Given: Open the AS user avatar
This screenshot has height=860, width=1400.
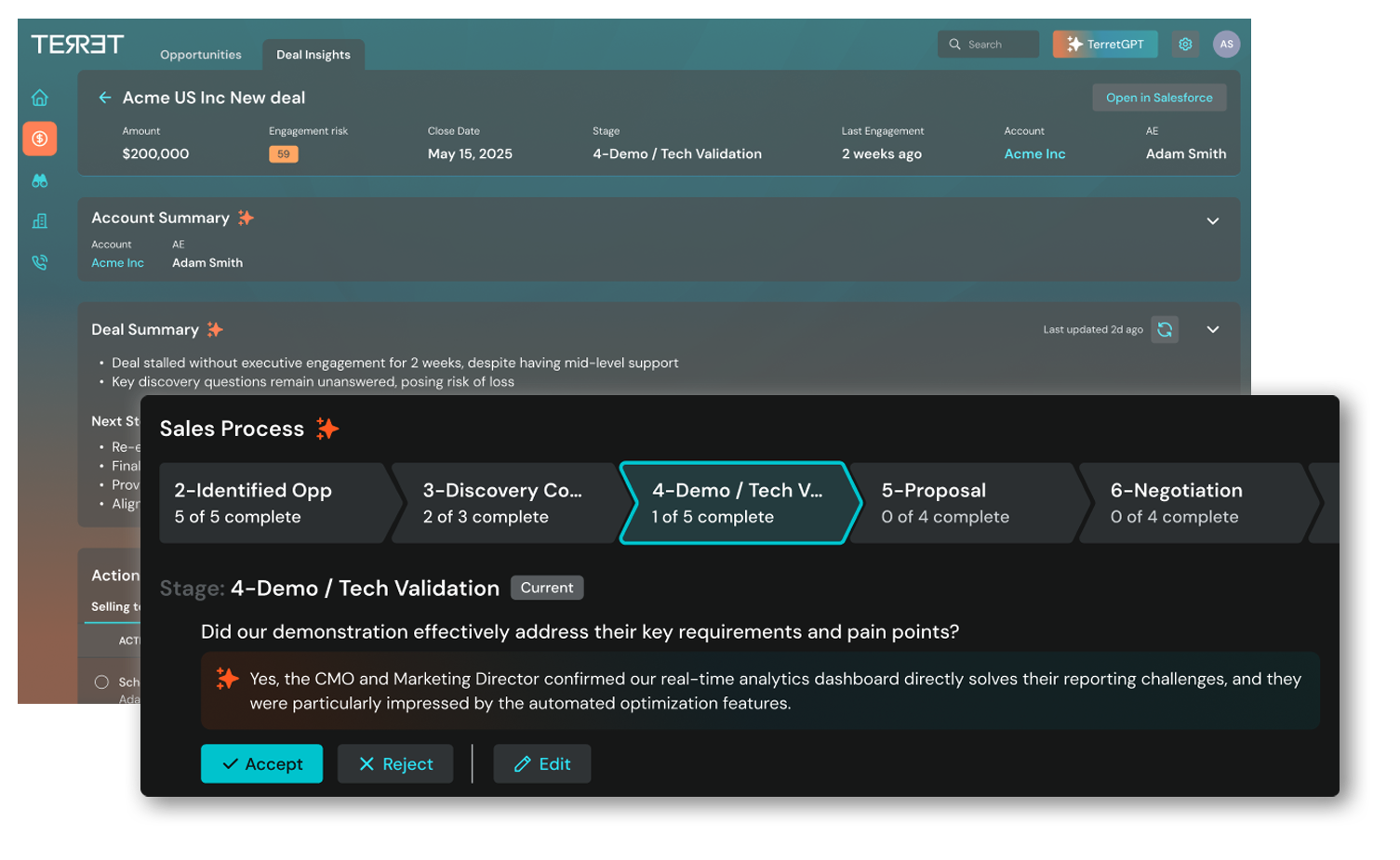Looking at the screenshot, I should coord(1227,44).
